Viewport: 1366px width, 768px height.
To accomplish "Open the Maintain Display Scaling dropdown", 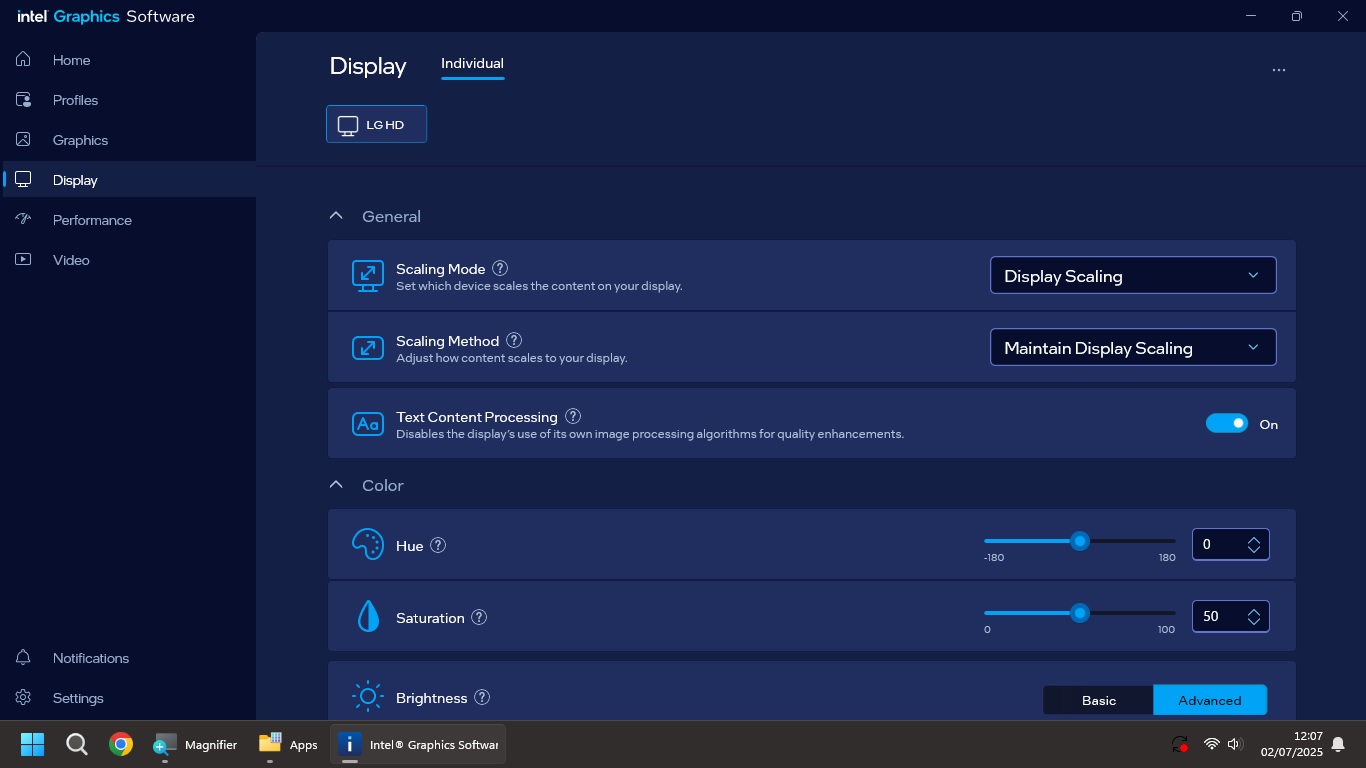I will pos(1132,348).
